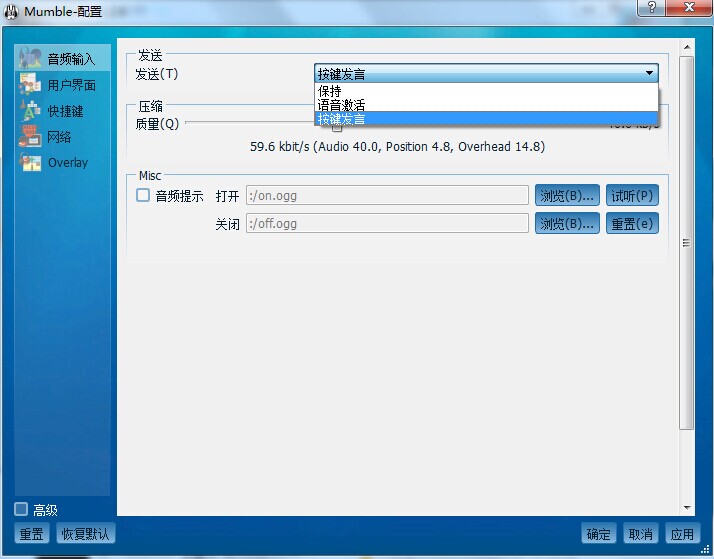Cancel with the 取消 button
The image size is (714, 559).
point(640,533)
